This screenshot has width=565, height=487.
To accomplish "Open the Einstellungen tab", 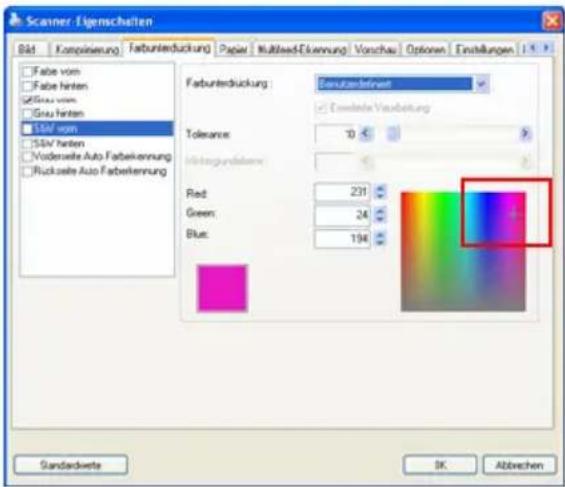I will tap(484, 49).
